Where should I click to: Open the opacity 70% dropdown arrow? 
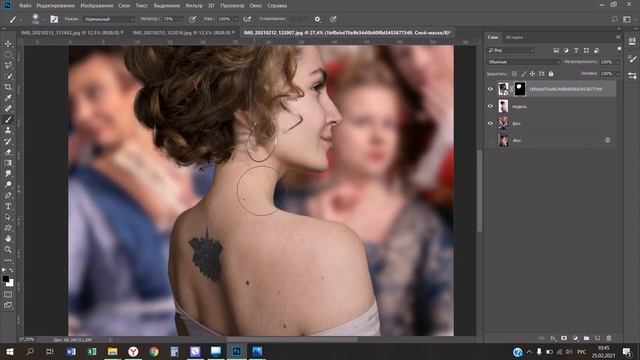point(181,19)
